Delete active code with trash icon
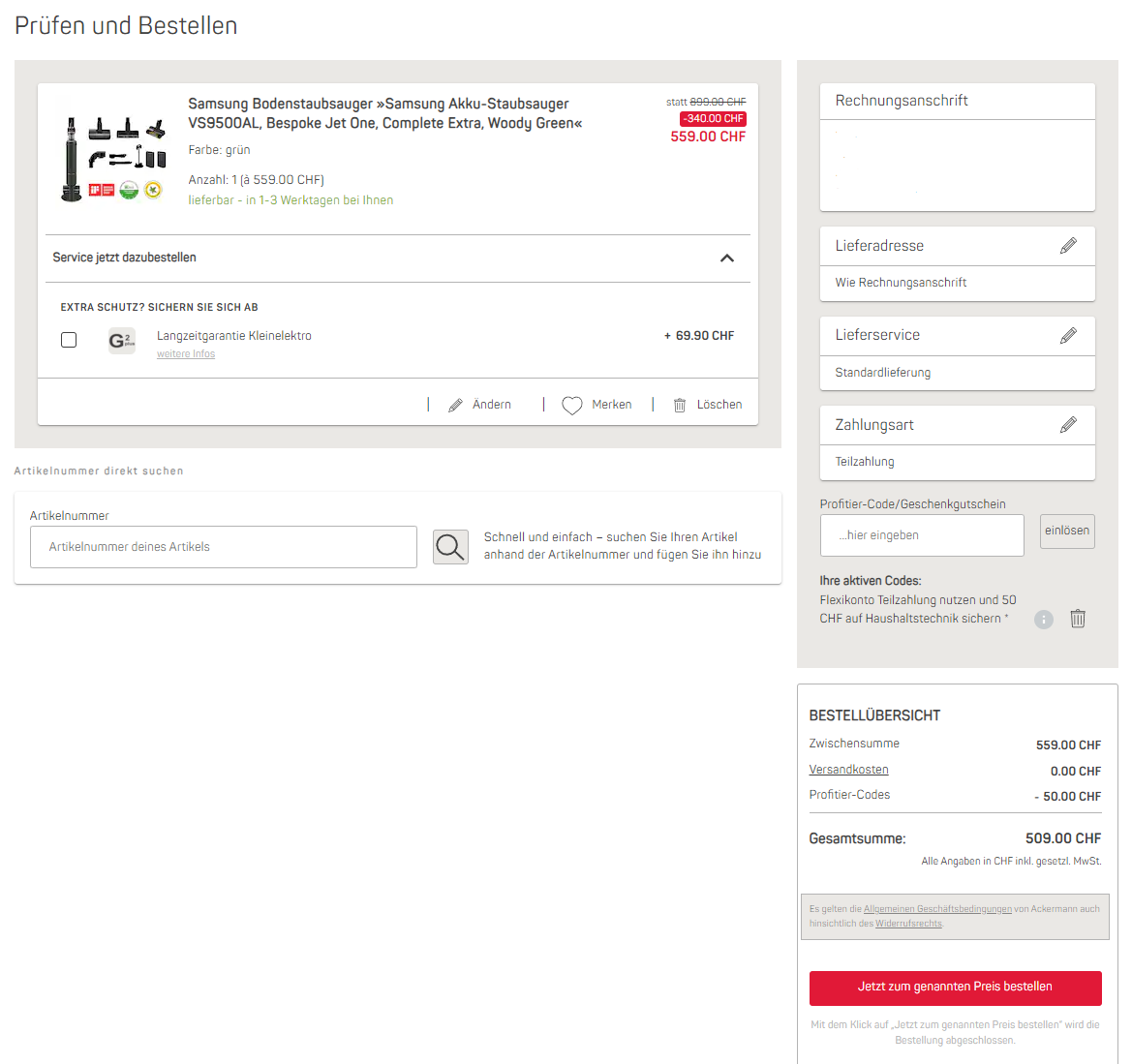1132x1064 pixels. tap(1078, 619)
